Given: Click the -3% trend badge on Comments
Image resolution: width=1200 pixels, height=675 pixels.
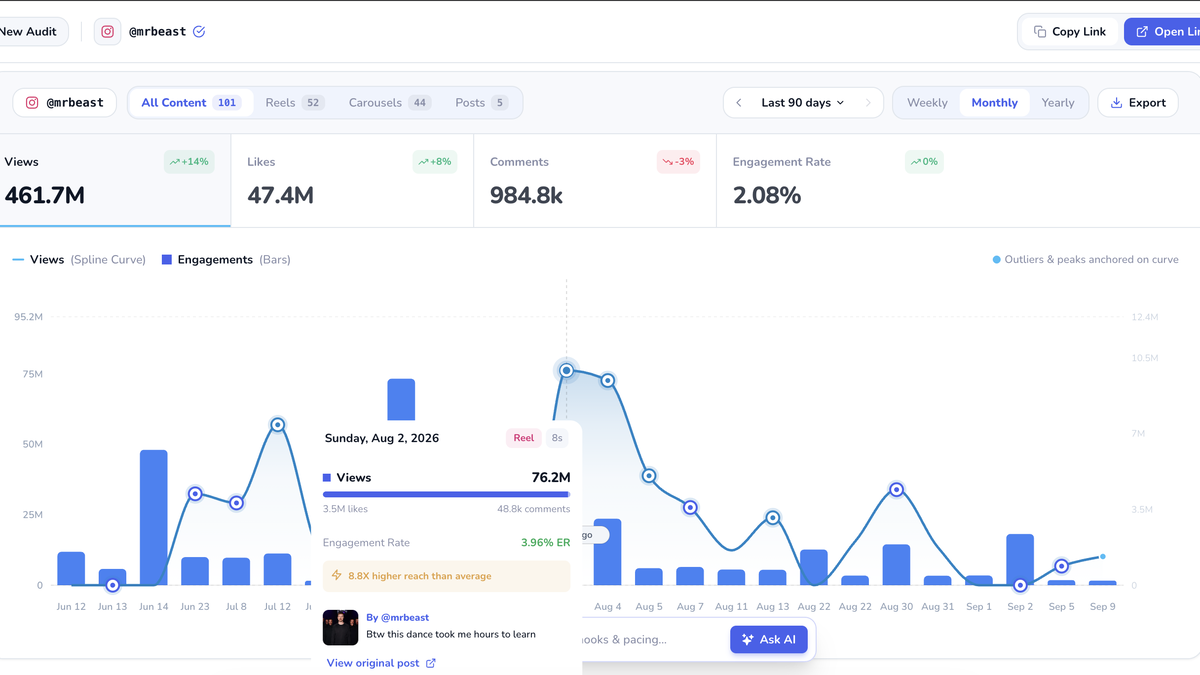Looking at the screenshot, I should (678, 162).
